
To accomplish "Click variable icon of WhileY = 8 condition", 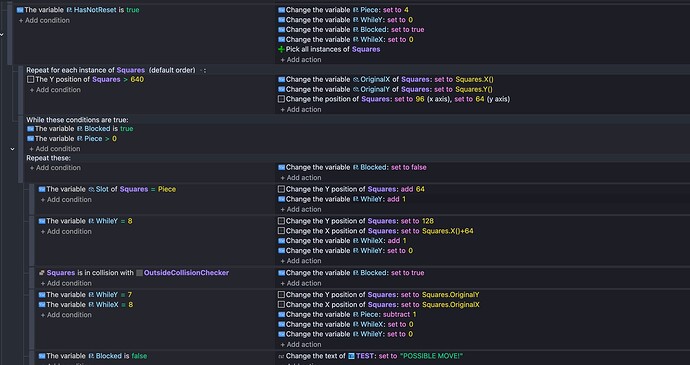I will tap(42, 221).
